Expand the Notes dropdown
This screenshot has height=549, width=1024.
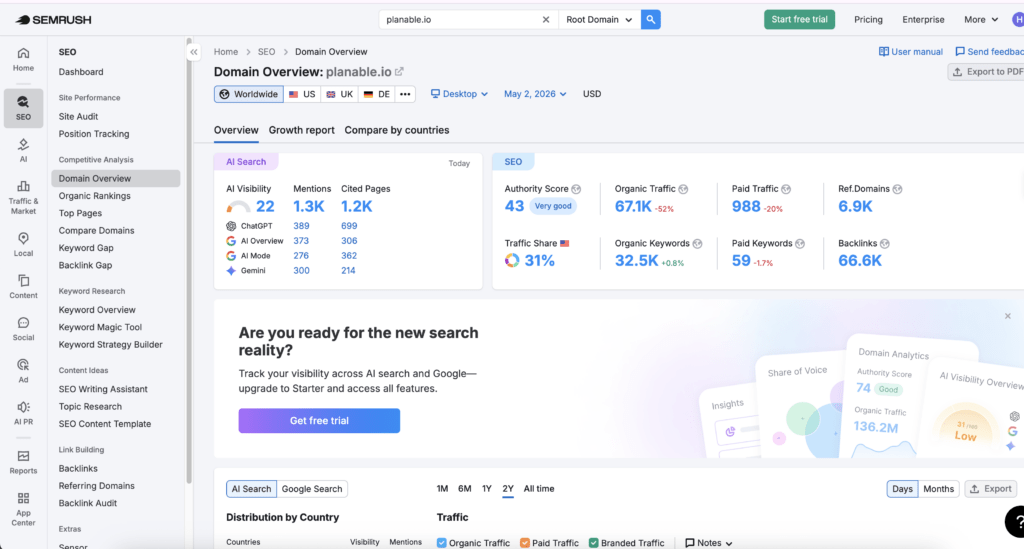709,543
